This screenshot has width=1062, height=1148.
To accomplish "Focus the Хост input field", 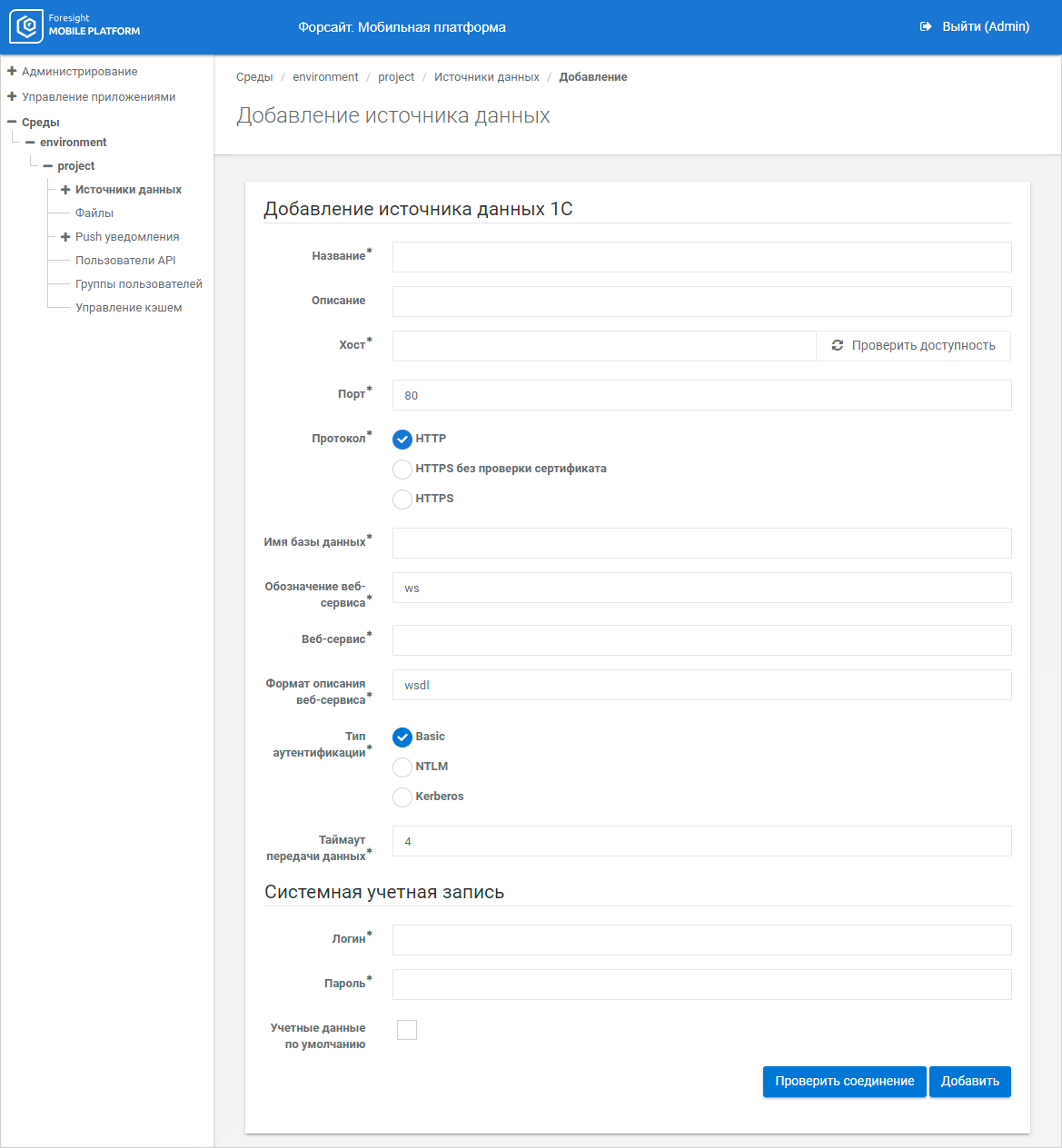I will pos(604,346).
